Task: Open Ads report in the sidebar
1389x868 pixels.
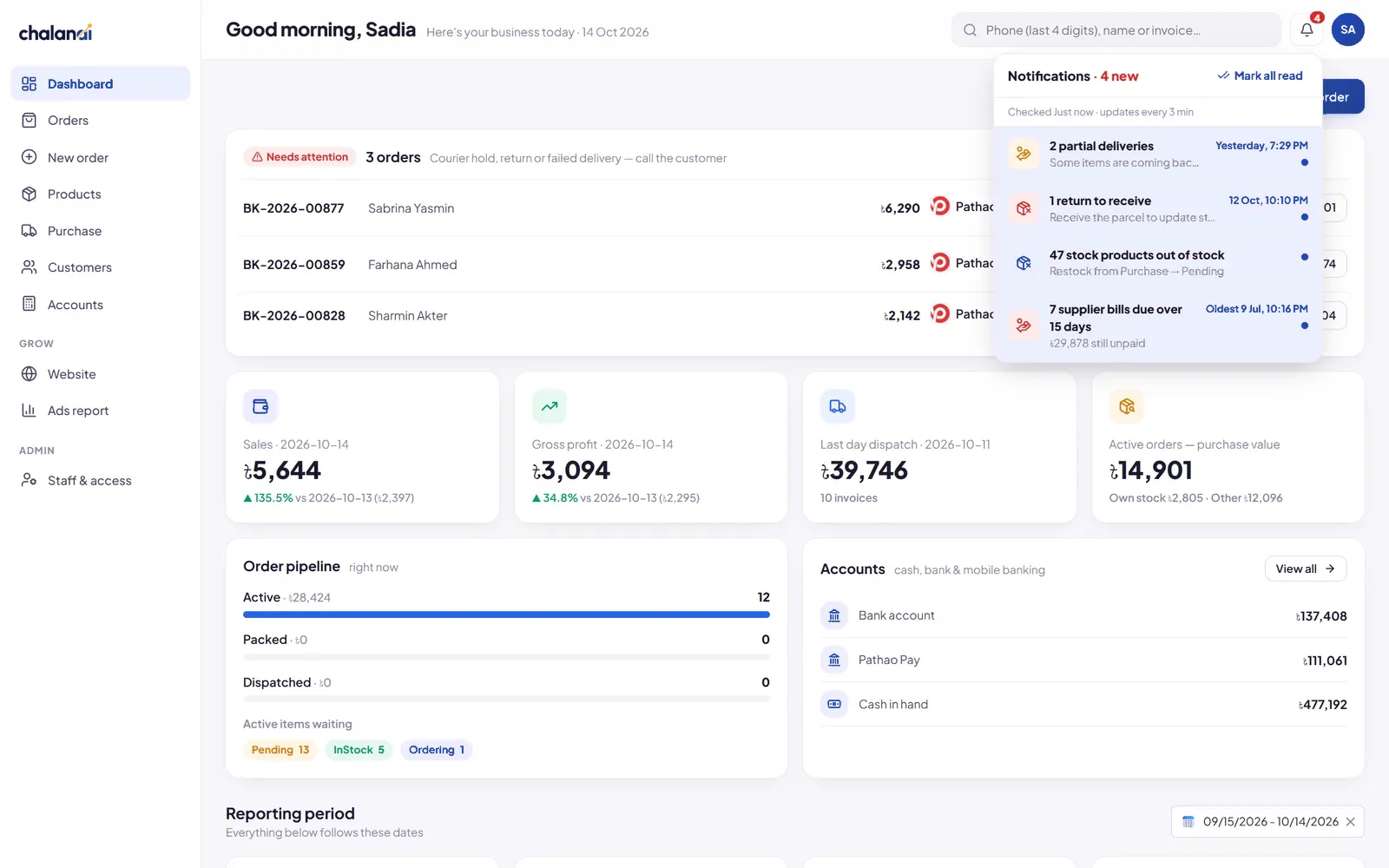Action: [101, 411]
